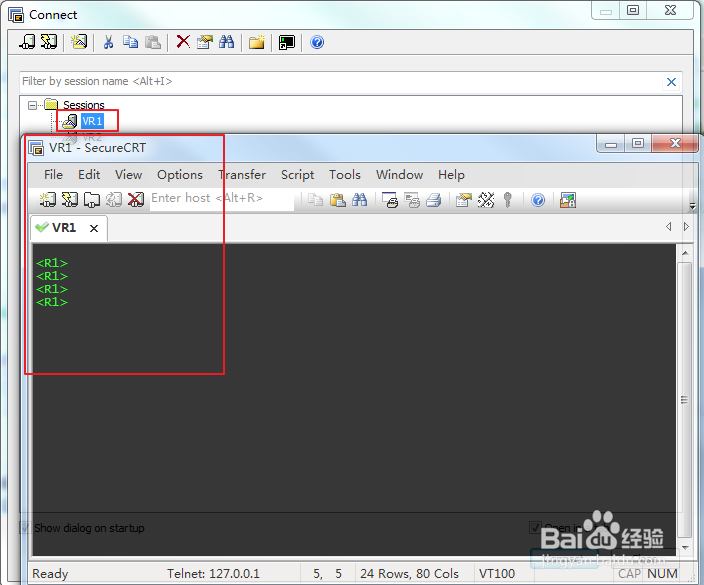Screen dimensions: 704x585
Task: Select the VR1 session in the tree
Action: [92, 121]
